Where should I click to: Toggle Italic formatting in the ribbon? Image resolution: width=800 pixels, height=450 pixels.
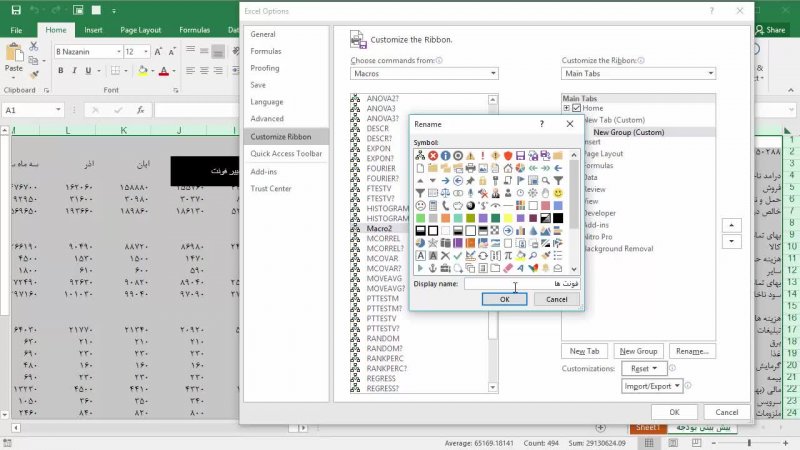pos(74,71)
